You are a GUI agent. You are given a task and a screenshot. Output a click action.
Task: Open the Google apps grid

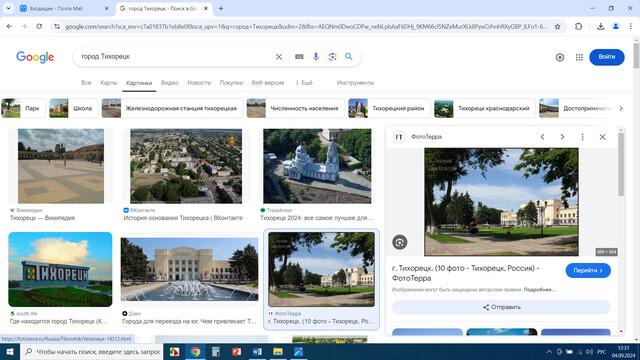click(x=579, y=57)
